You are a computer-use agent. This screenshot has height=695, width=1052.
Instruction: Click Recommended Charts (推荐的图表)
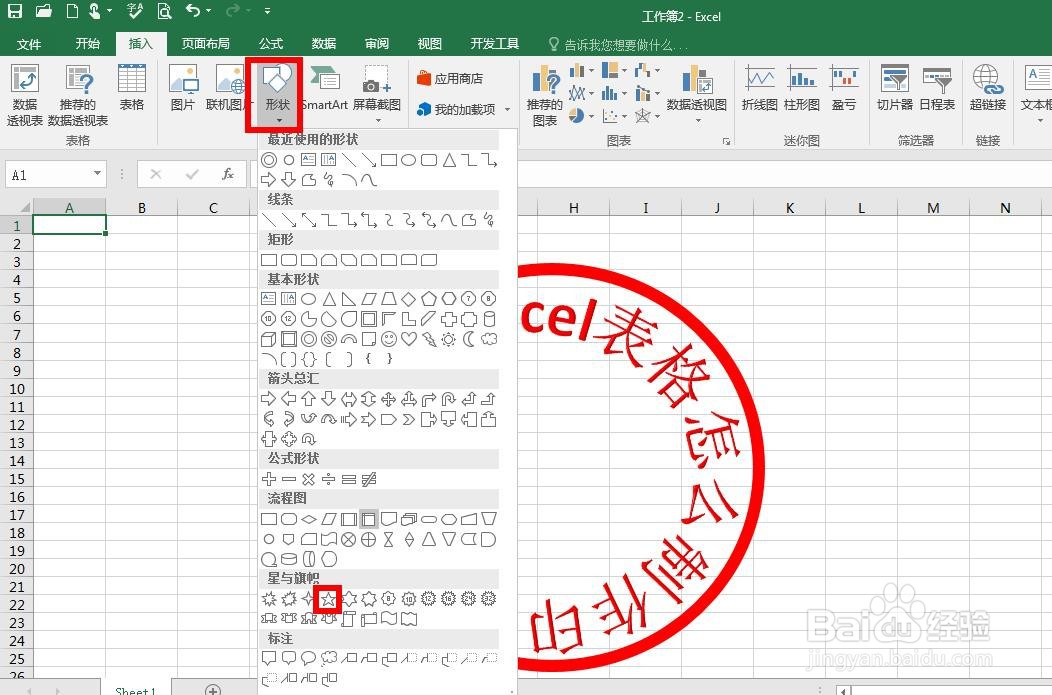[545, 96]
